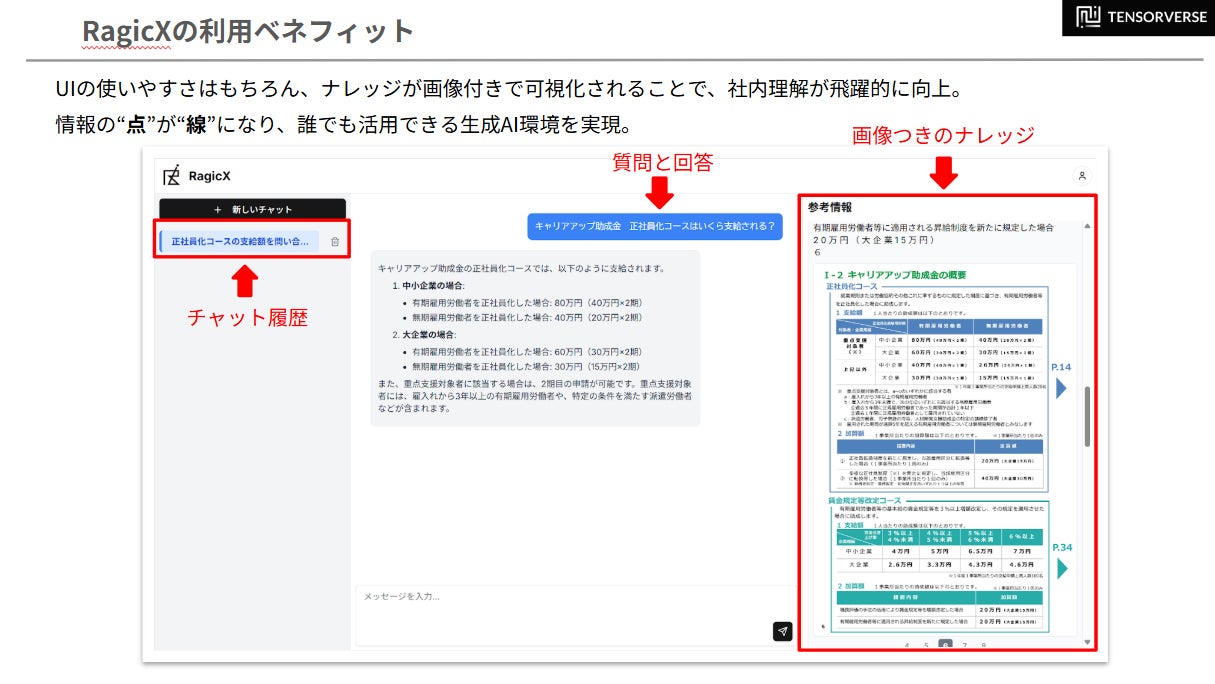Go to page 5 in the reference pagination

pos(926,646)
